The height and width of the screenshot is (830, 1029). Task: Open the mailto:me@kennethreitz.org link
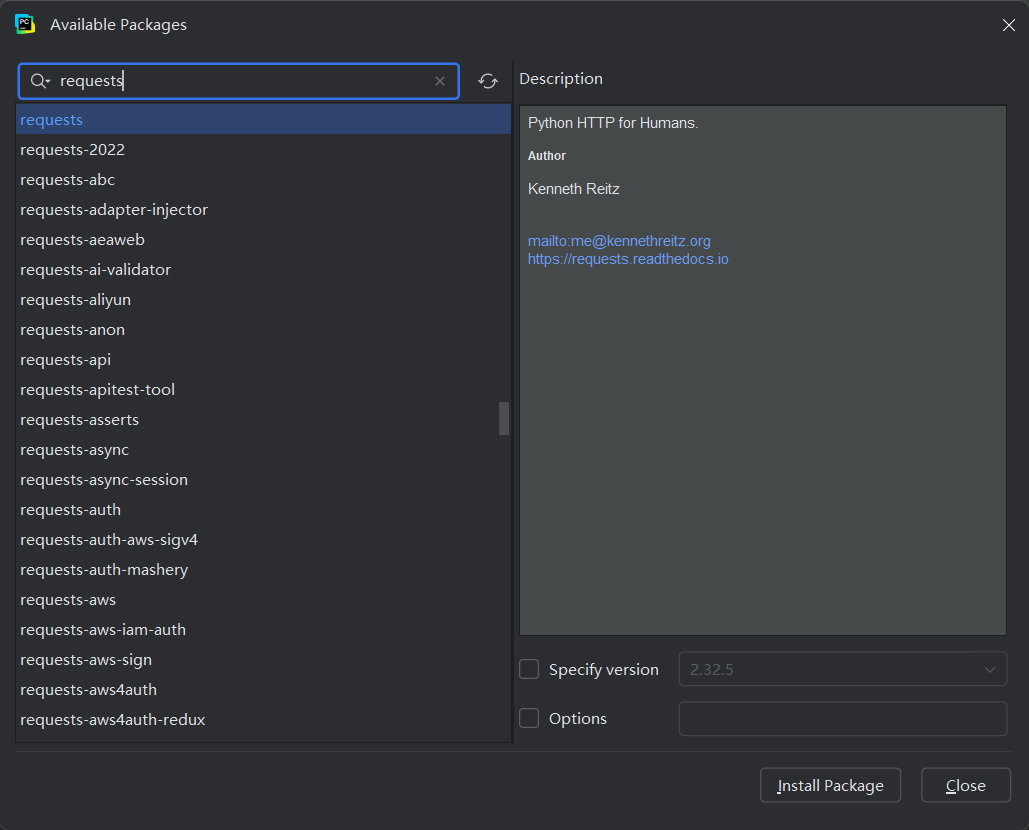pos(619,241)
